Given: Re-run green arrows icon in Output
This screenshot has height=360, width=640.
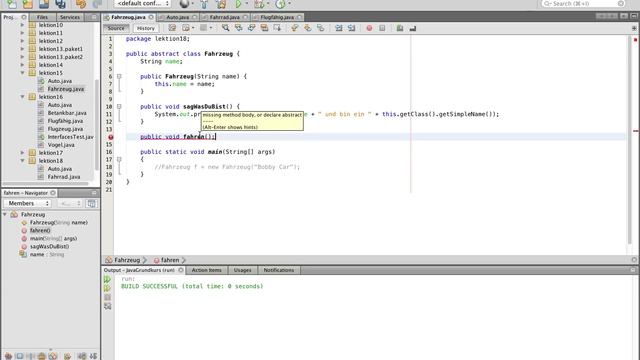Looking at the screenshot, I should (107, 279).
